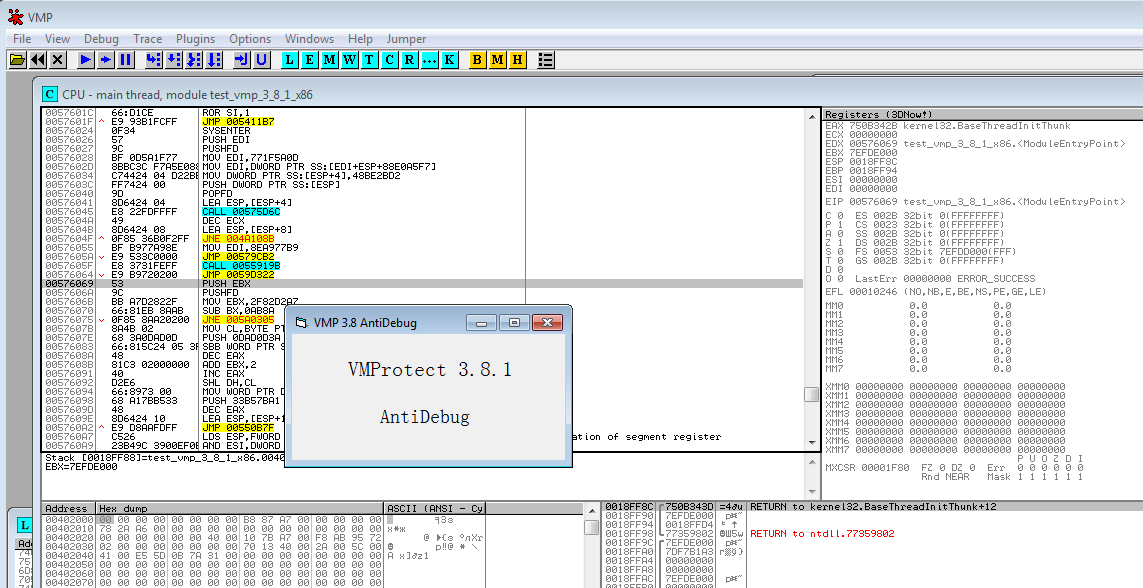Show the Call stack with K button
The height and width of the screenshot is (588, 1143).
click(x=449, y=60)
